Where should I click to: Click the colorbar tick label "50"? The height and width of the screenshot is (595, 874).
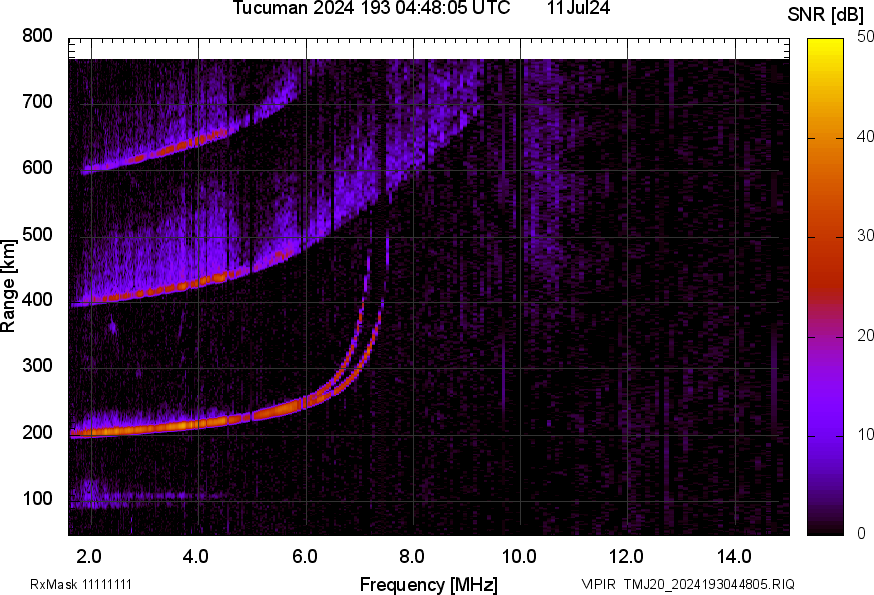pyautogui.click(x=865, y=37)
